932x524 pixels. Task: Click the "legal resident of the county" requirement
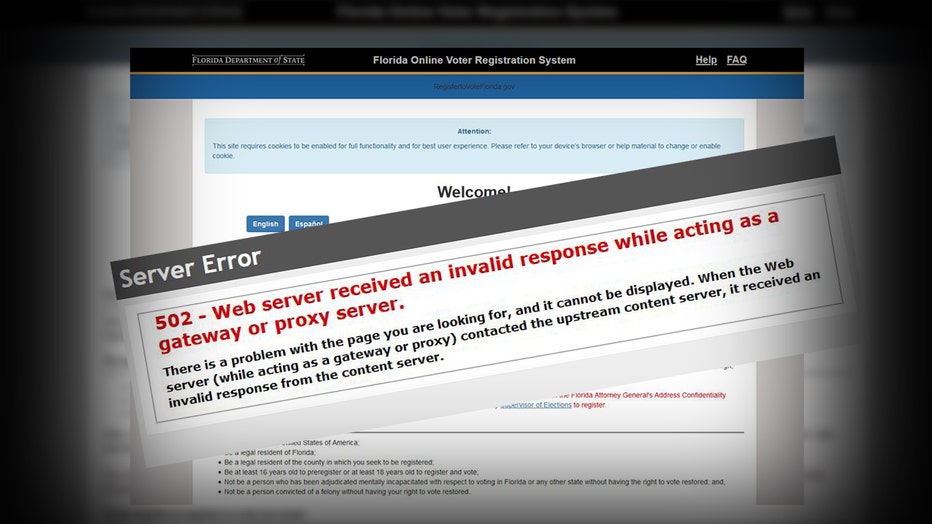[x=329, y=462]
